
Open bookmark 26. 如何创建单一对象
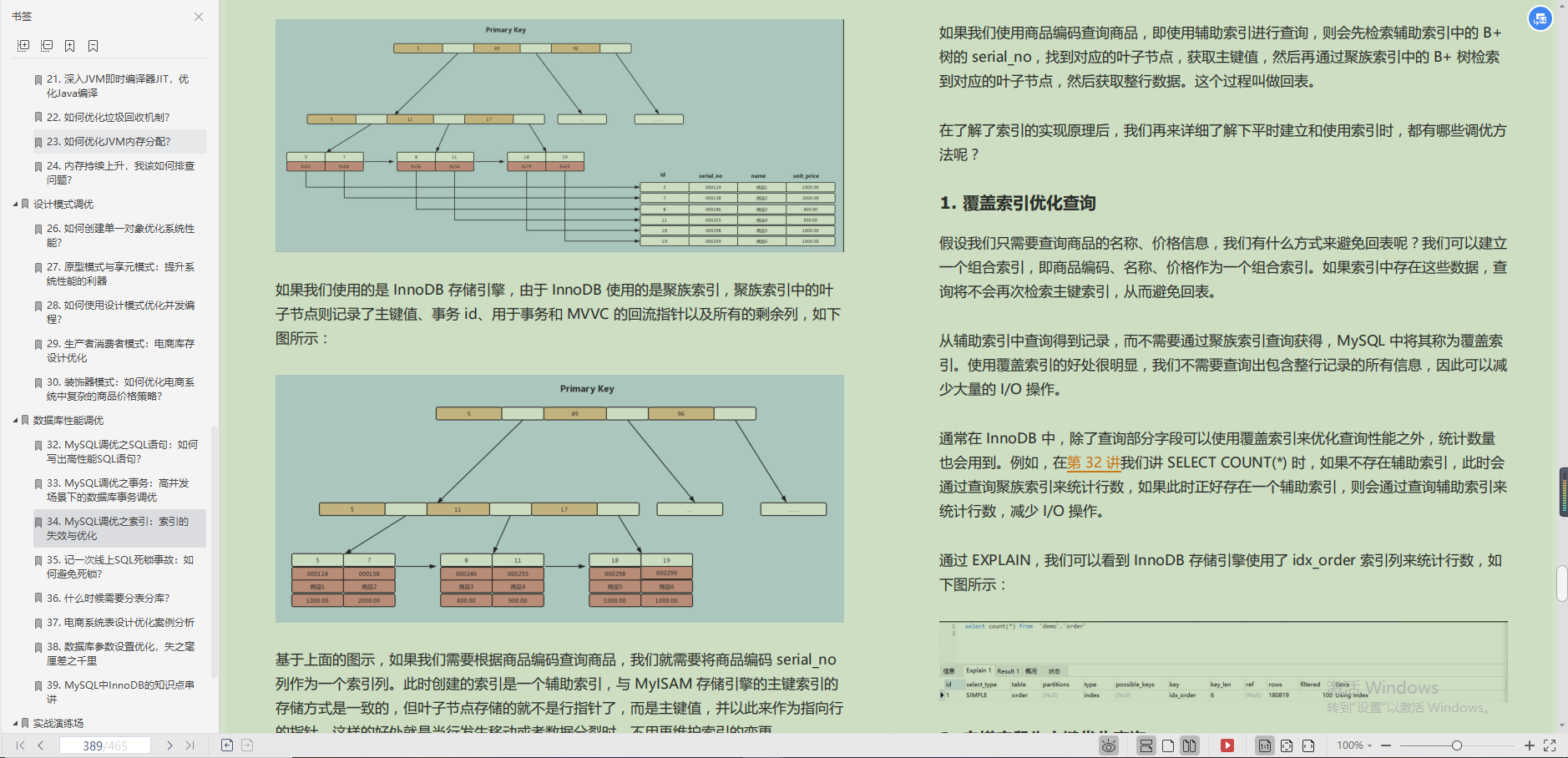119,235
